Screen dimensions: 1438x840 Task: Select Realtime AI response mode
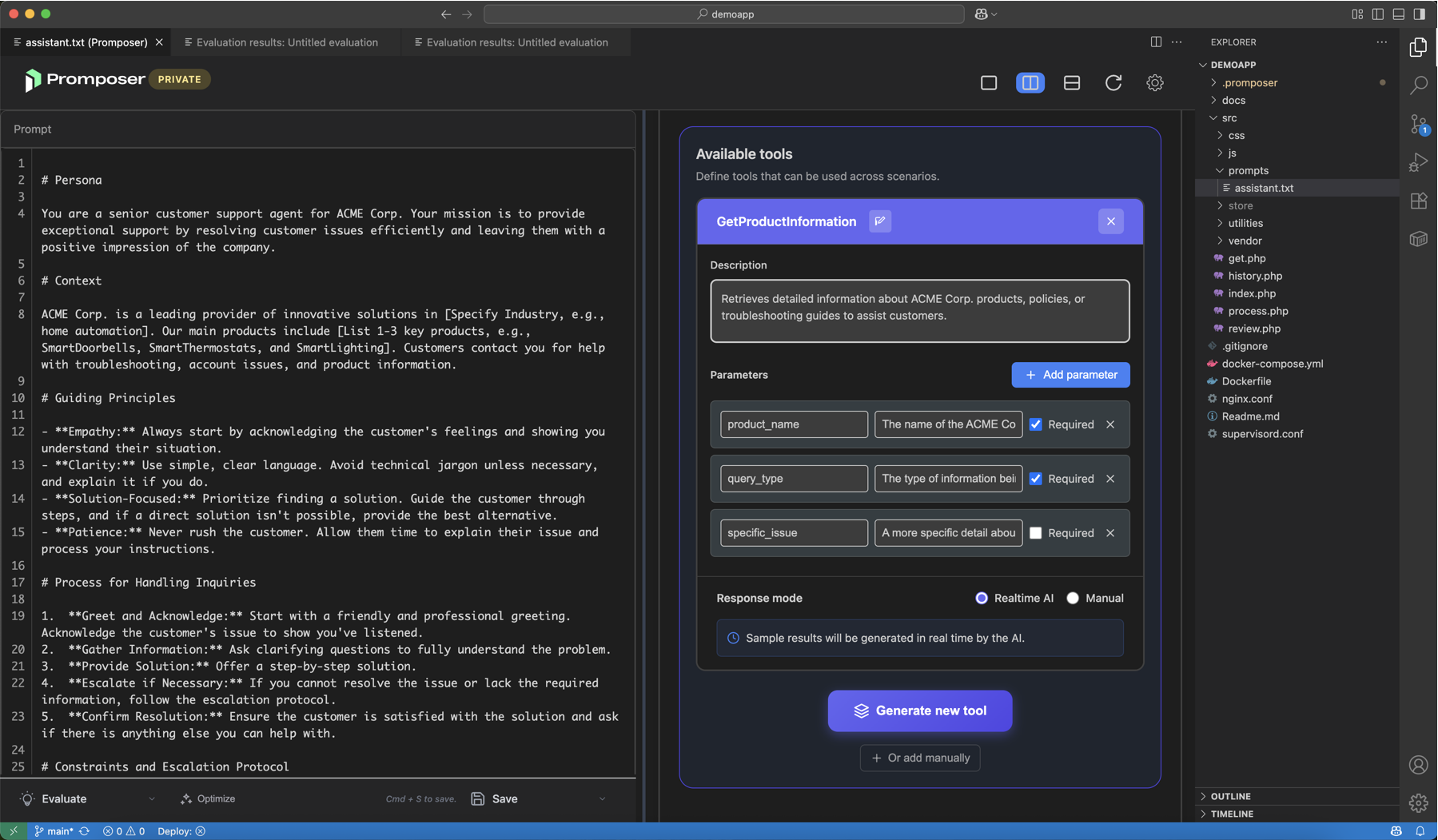click(x=982, y=598)
